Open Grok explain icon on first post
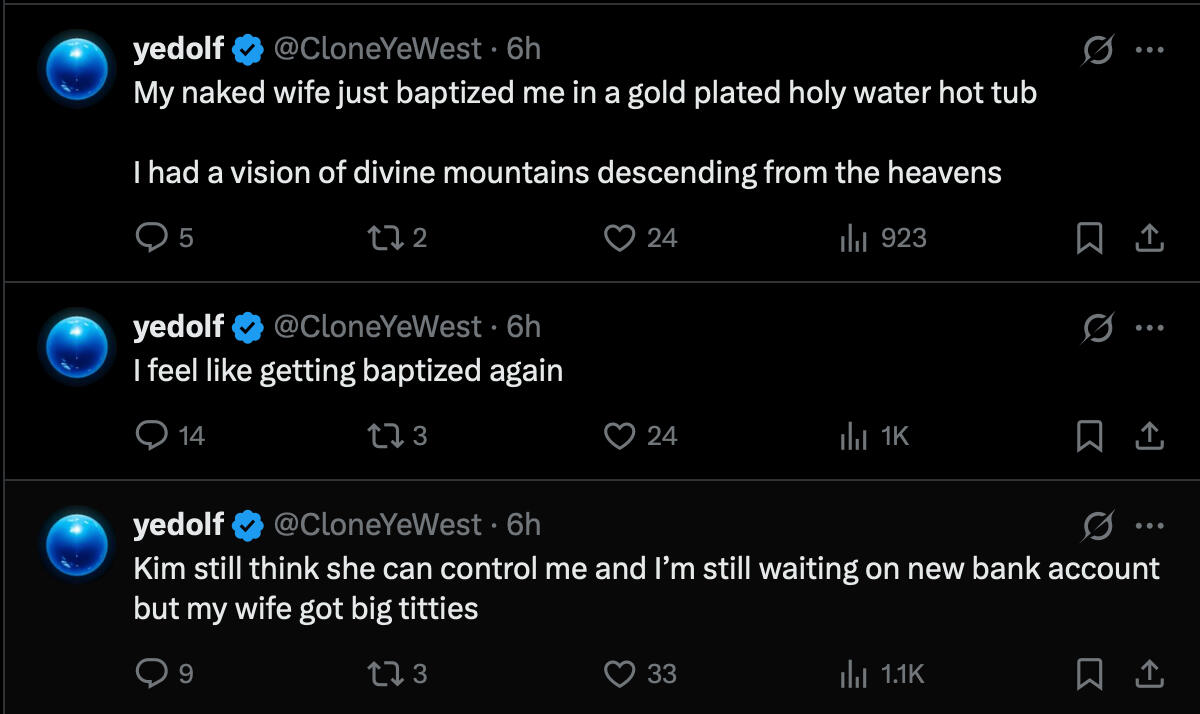This screenshot has width=1200, height=714. click(x=1098, y=50)
